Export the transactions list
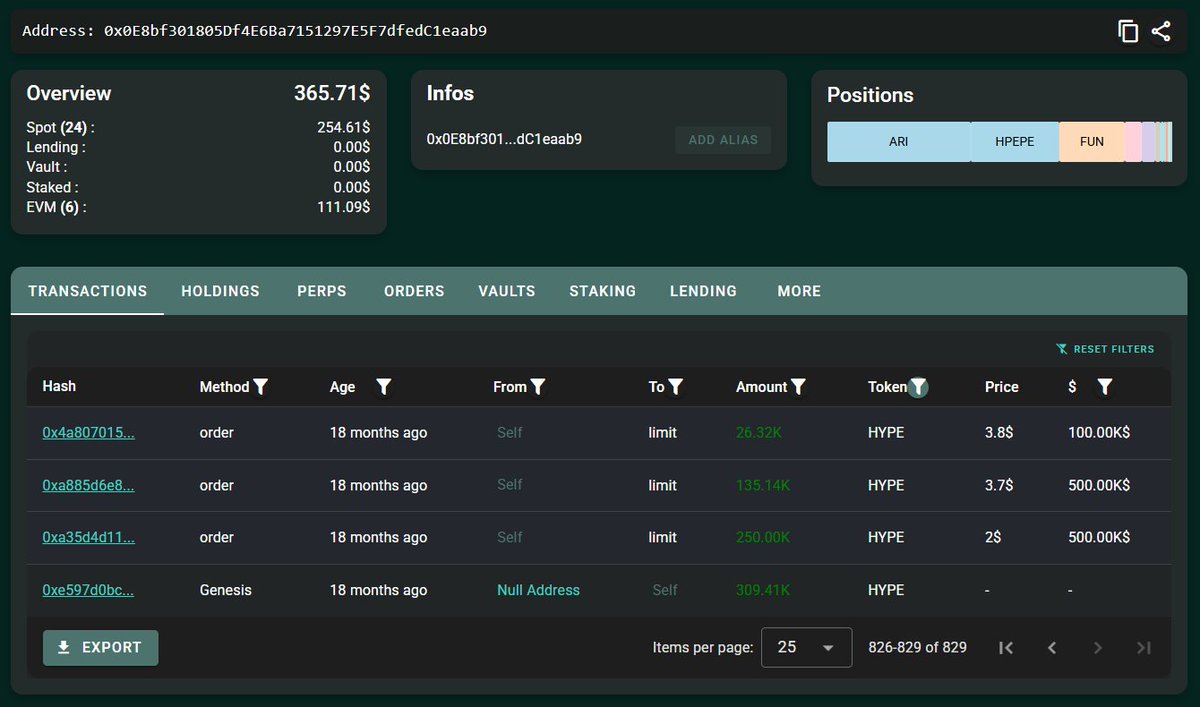Screen dimensions: 1200x707 pyautogui.click(x=101, y=648)
